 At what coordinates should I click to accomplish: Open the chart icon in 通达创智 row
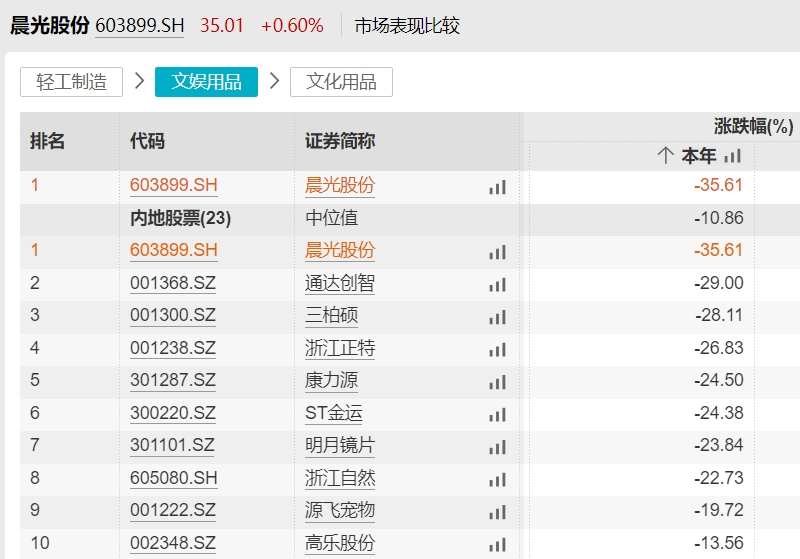497,284
